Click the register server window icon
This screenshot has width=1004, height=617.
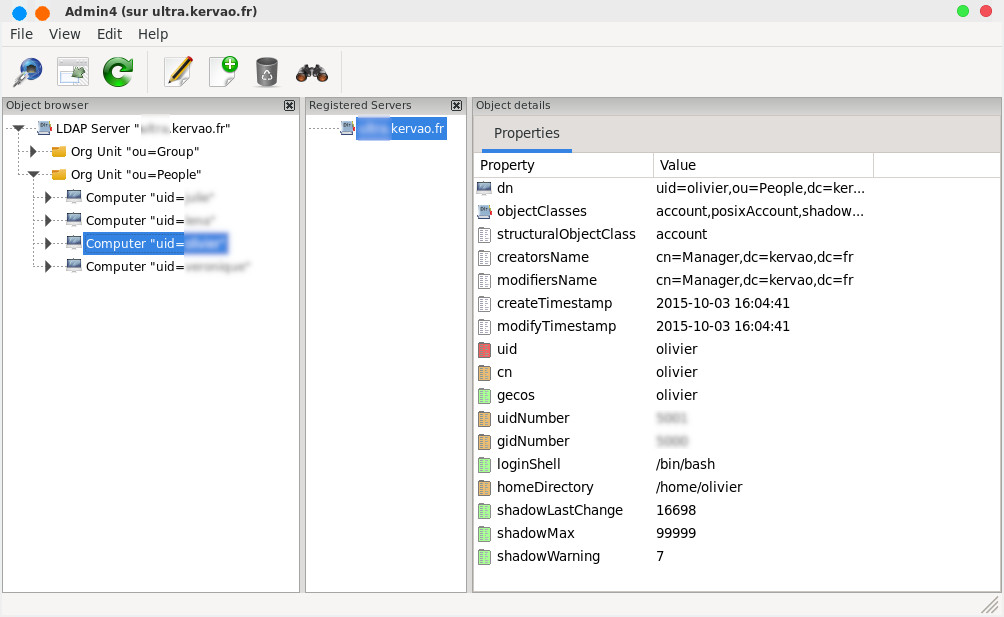point(73,72)
